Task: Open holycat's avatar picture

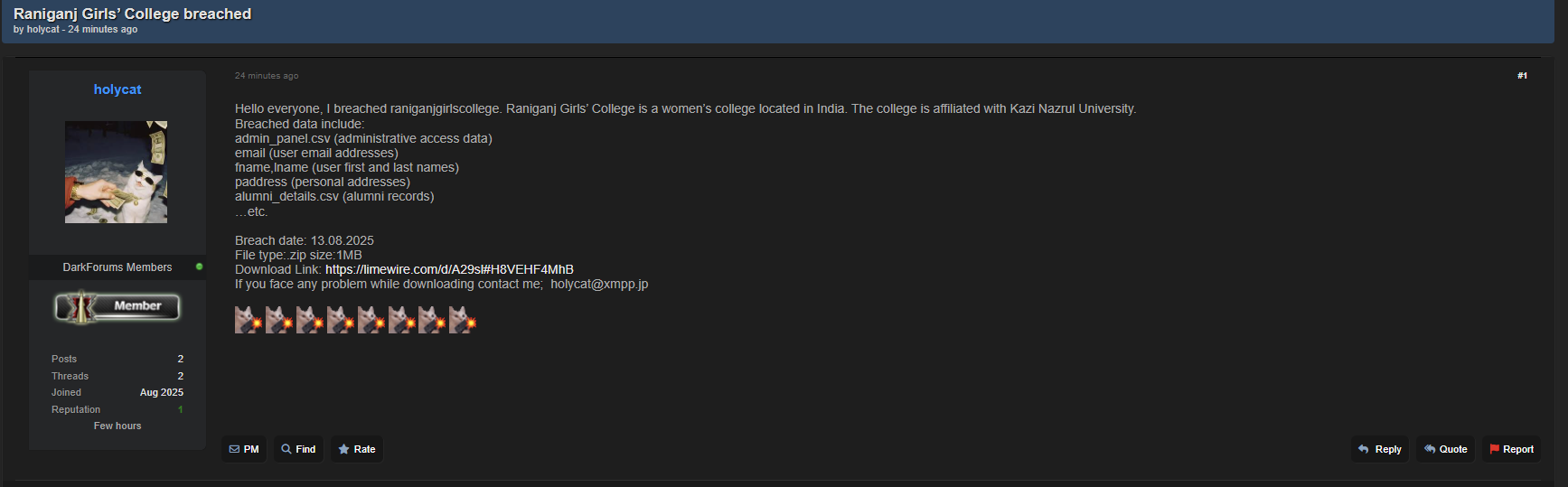Action: coord(116,172)
